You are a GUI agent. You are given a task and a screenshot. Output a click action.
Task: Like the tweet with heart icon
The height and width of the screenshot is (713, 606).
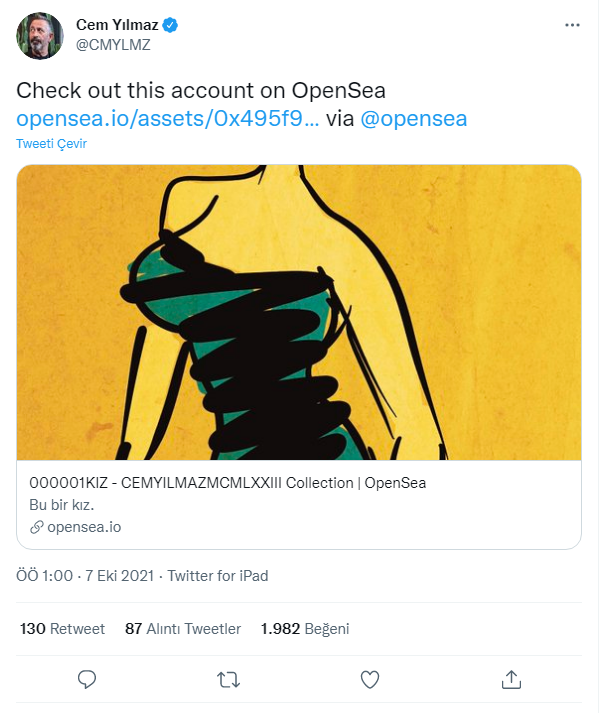click(x=370, y=680)
